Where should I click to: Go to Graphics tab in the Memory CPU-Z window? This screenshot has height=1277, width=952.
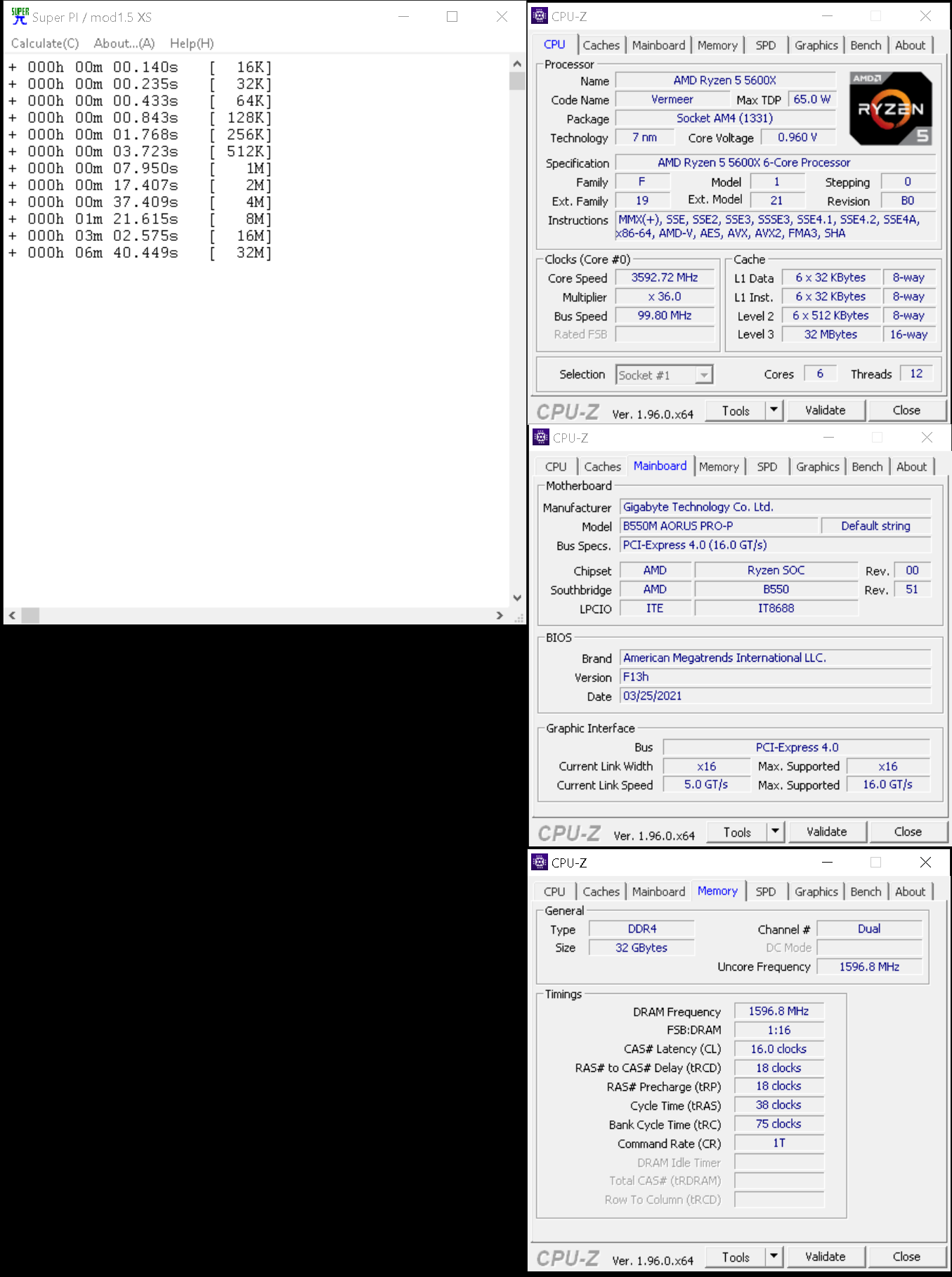816,891
